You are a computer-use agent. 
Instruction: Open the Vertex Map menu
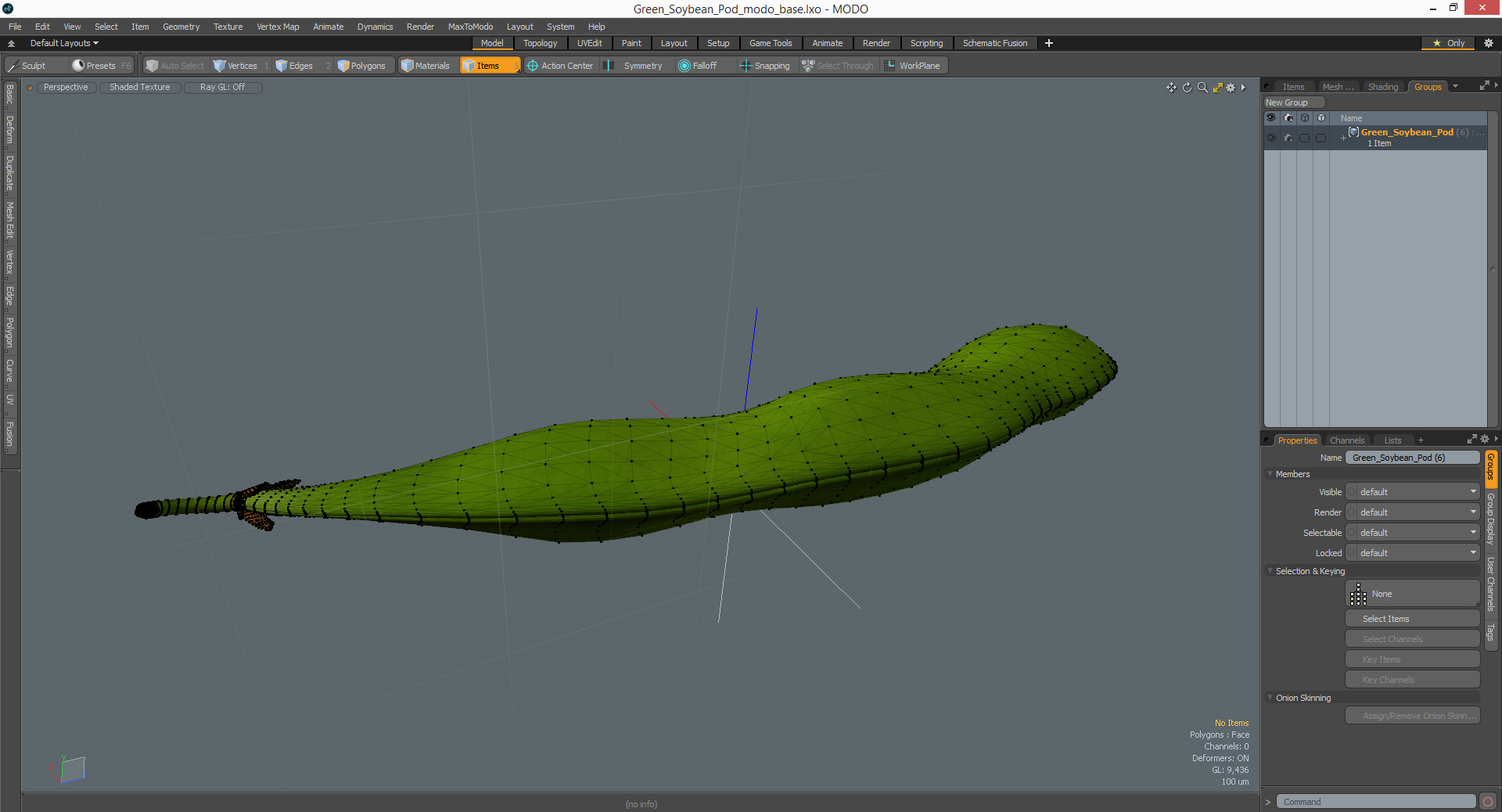tap(278, 27)
